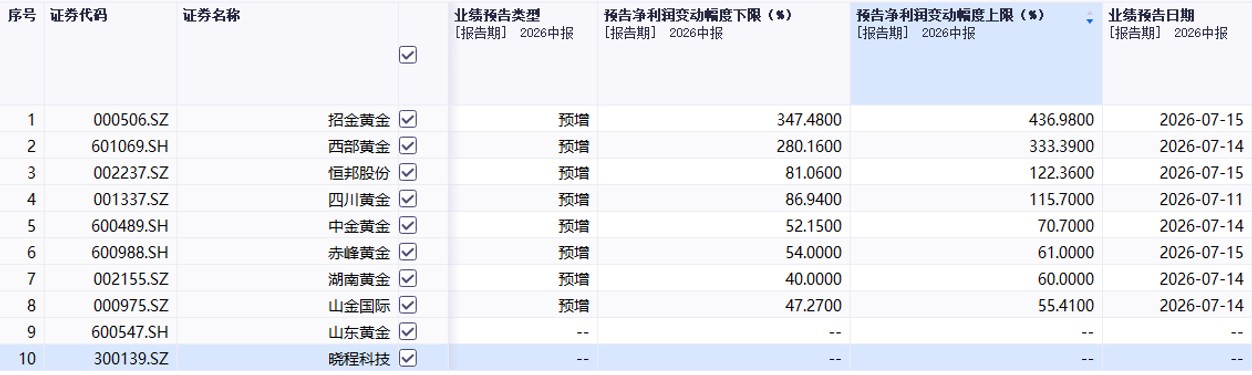Click the 证券名称 column header

211,15
